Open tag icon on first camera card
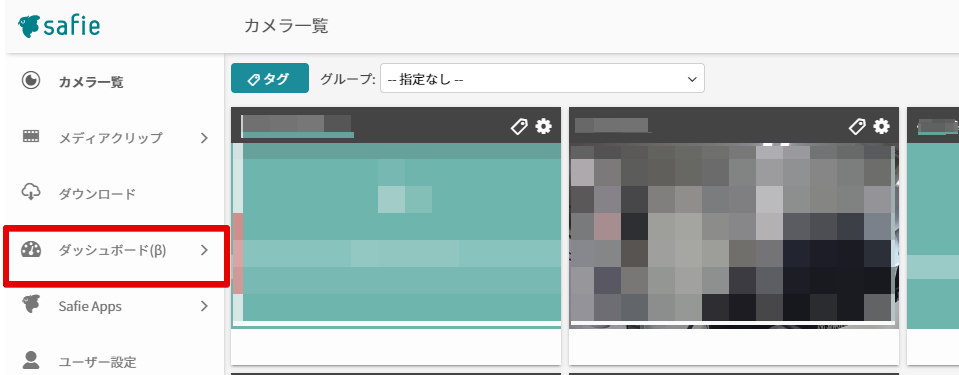 click(519, 127)
